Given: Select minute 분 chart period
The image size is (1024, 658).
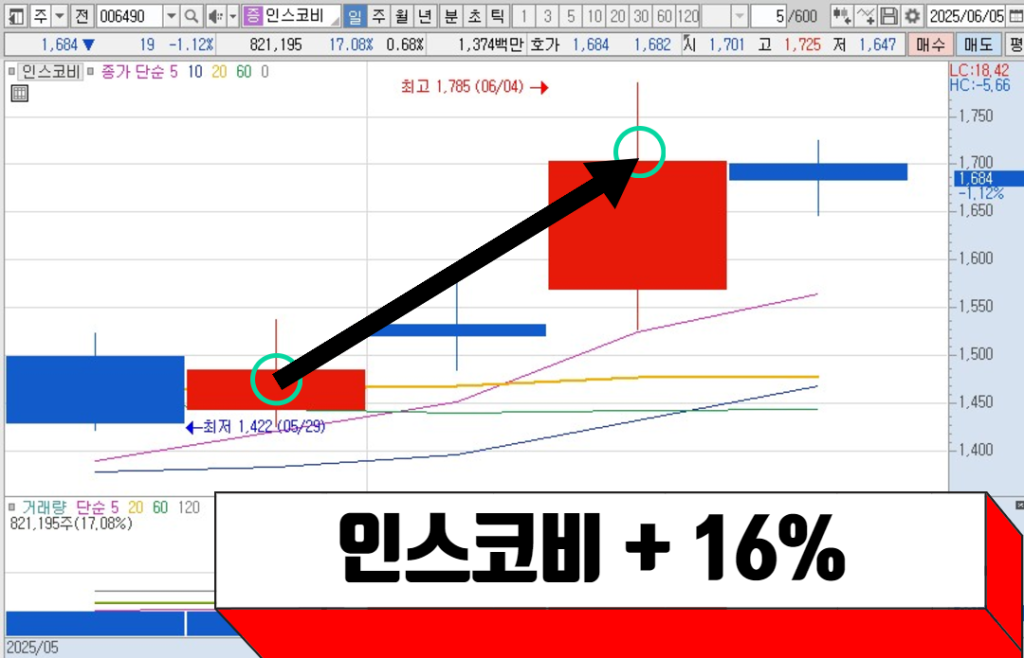Looking at the screenshot, I should tap(451, 15).
